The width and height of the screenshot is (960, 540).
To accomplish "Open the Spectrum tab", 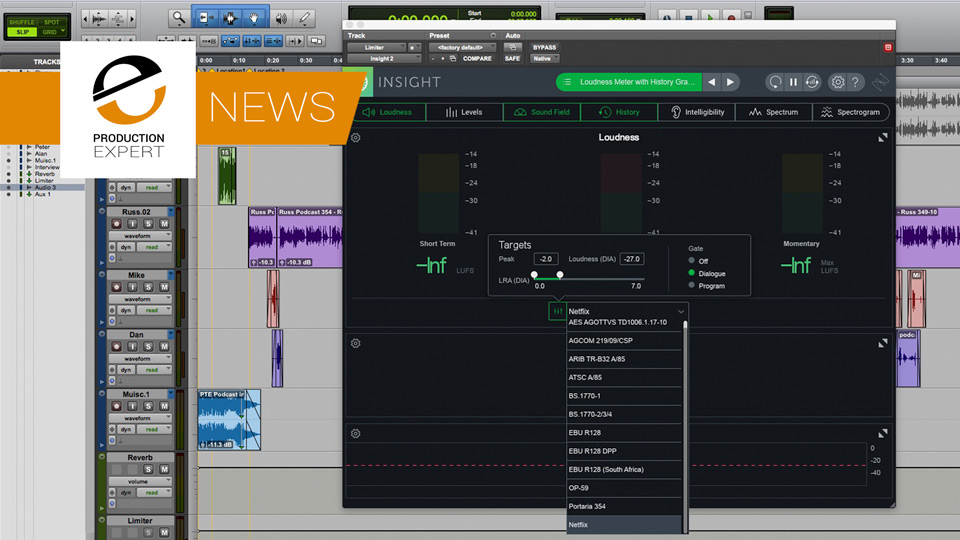I will pyautogui.click(x=774, y=112).
